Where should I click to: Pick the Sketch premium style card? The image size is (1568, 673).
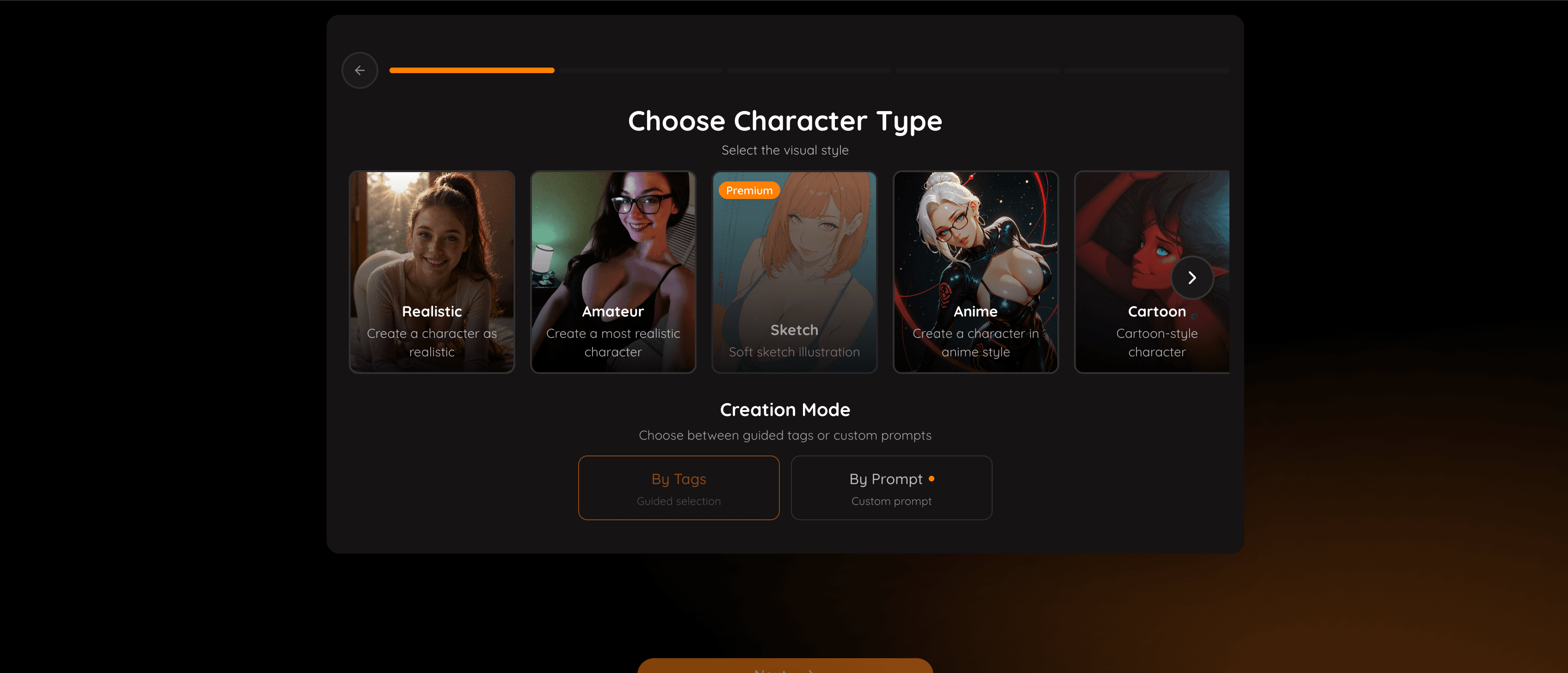click(x=794, y=272)
